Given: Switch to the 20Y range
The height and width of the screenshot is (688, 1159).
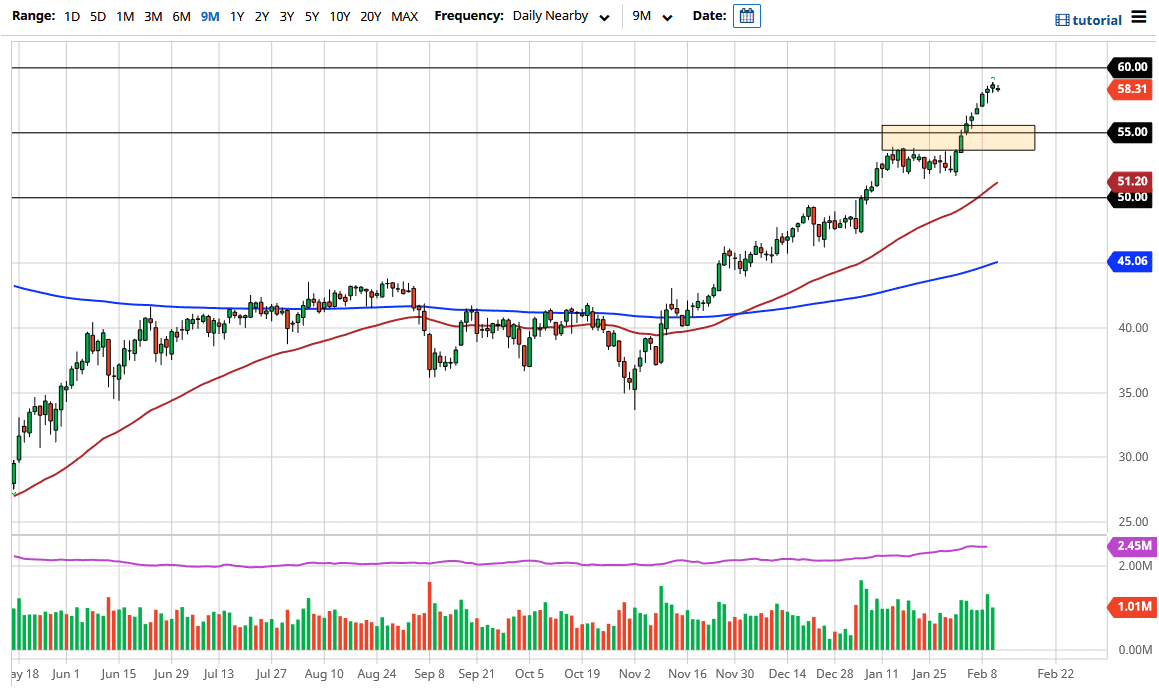Looking at the screenshot, I should click(x=370, y=16).
